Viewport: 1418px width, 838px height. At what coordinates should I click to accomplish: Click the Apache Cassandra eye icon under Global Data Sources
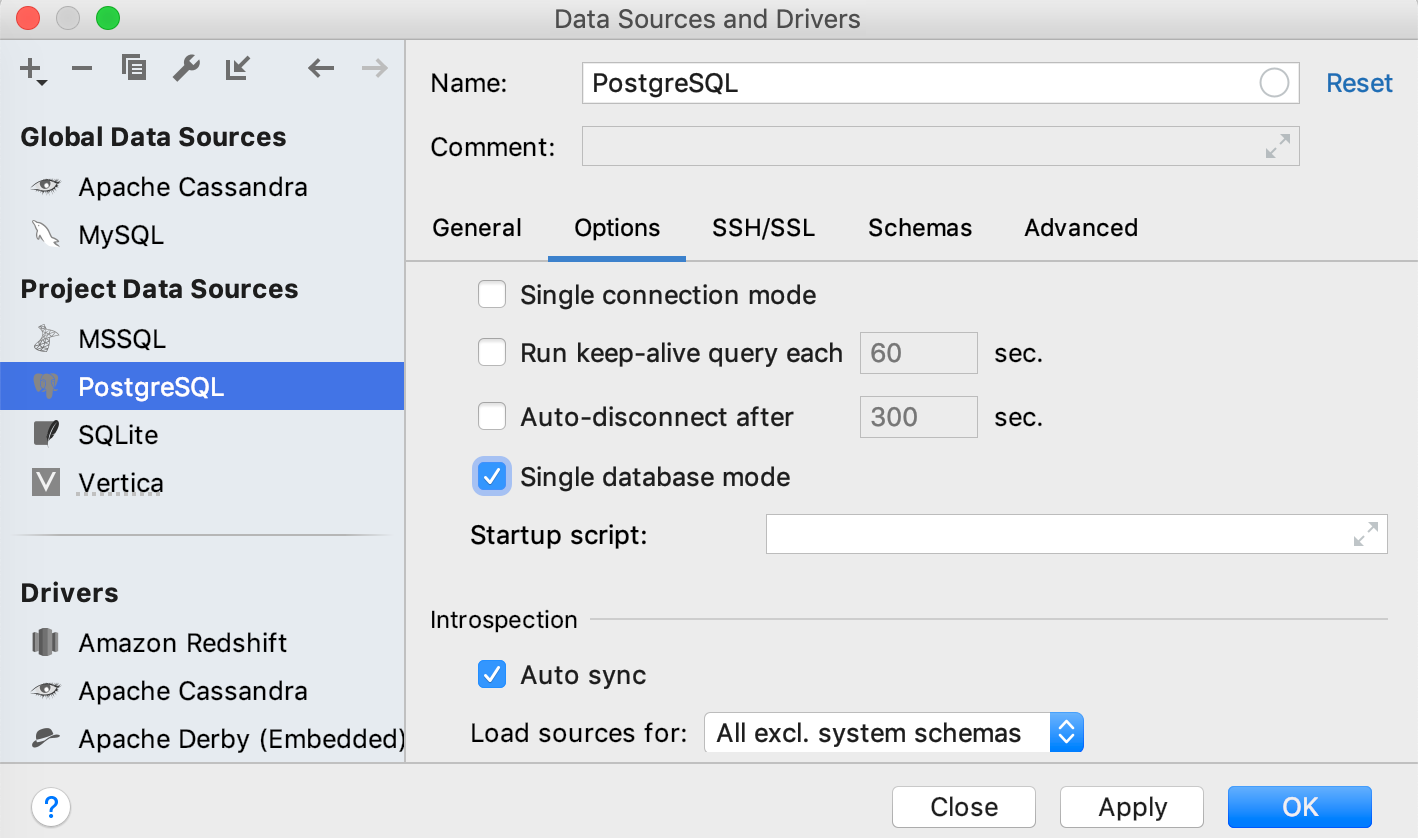point(46,187)
